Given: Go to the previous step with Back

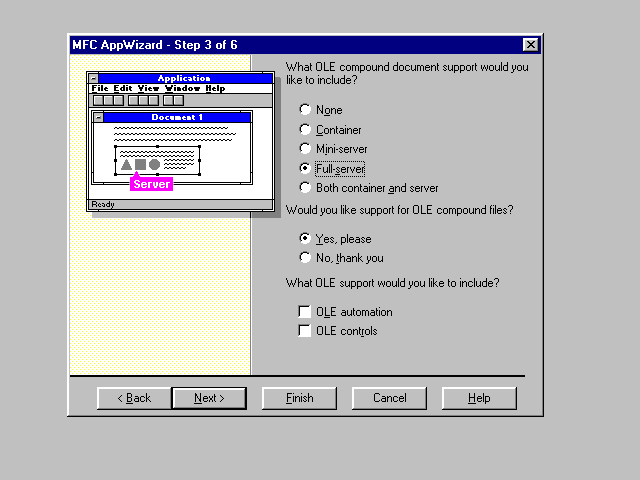Looking at the screenshot, I should (x=134, y=398).
